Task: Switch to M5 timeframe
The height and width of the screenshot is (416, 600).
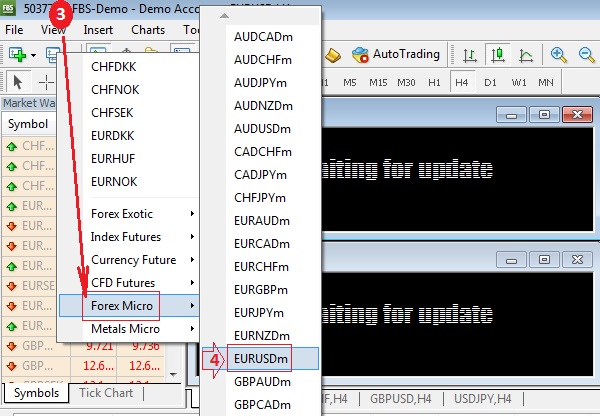Action: [350, 82]
